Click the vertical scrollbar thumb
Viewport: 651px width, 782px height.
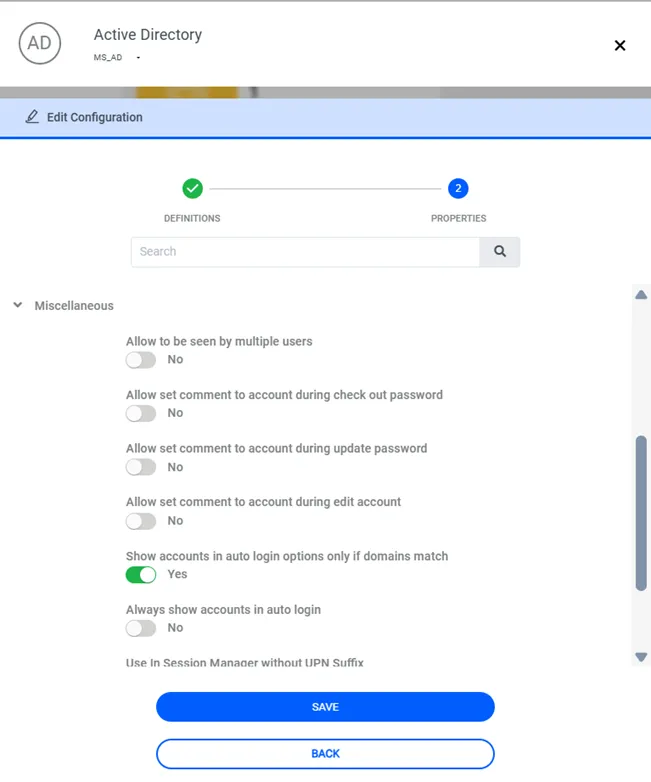[x=641, y=513]
